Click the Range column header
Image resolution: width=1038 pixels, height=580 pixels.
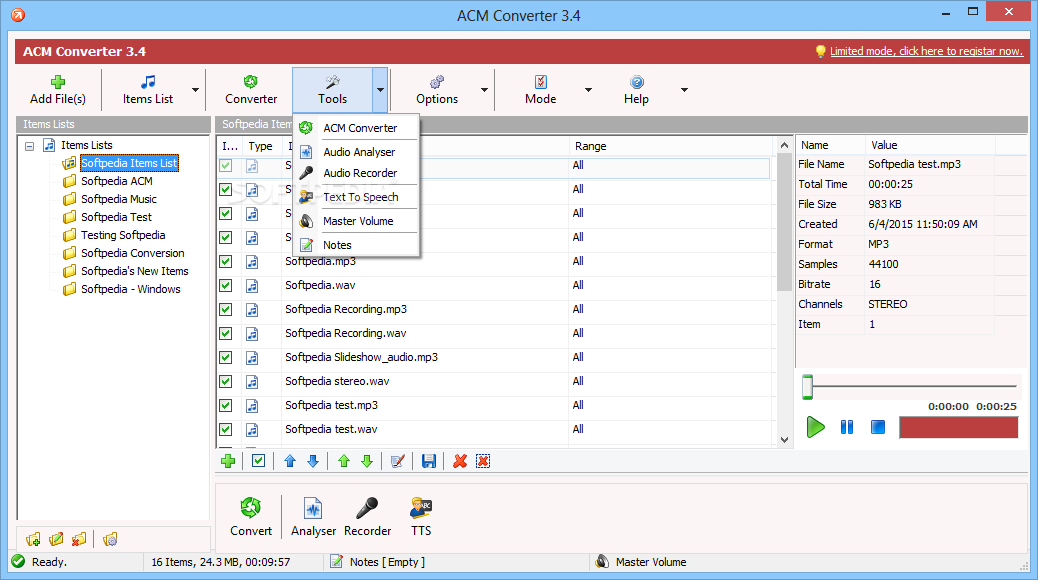pos(671,146)
